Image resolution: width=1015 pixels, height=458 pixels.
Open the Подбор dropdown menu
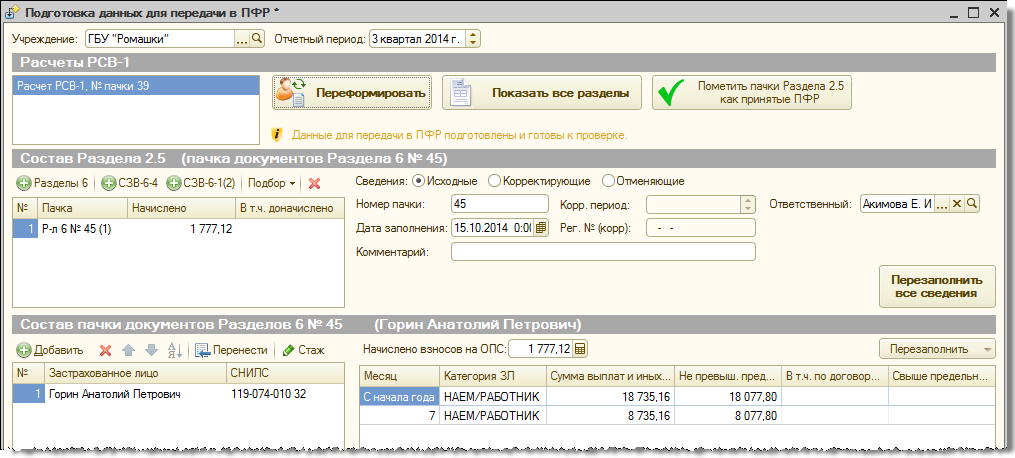point(271,183)
